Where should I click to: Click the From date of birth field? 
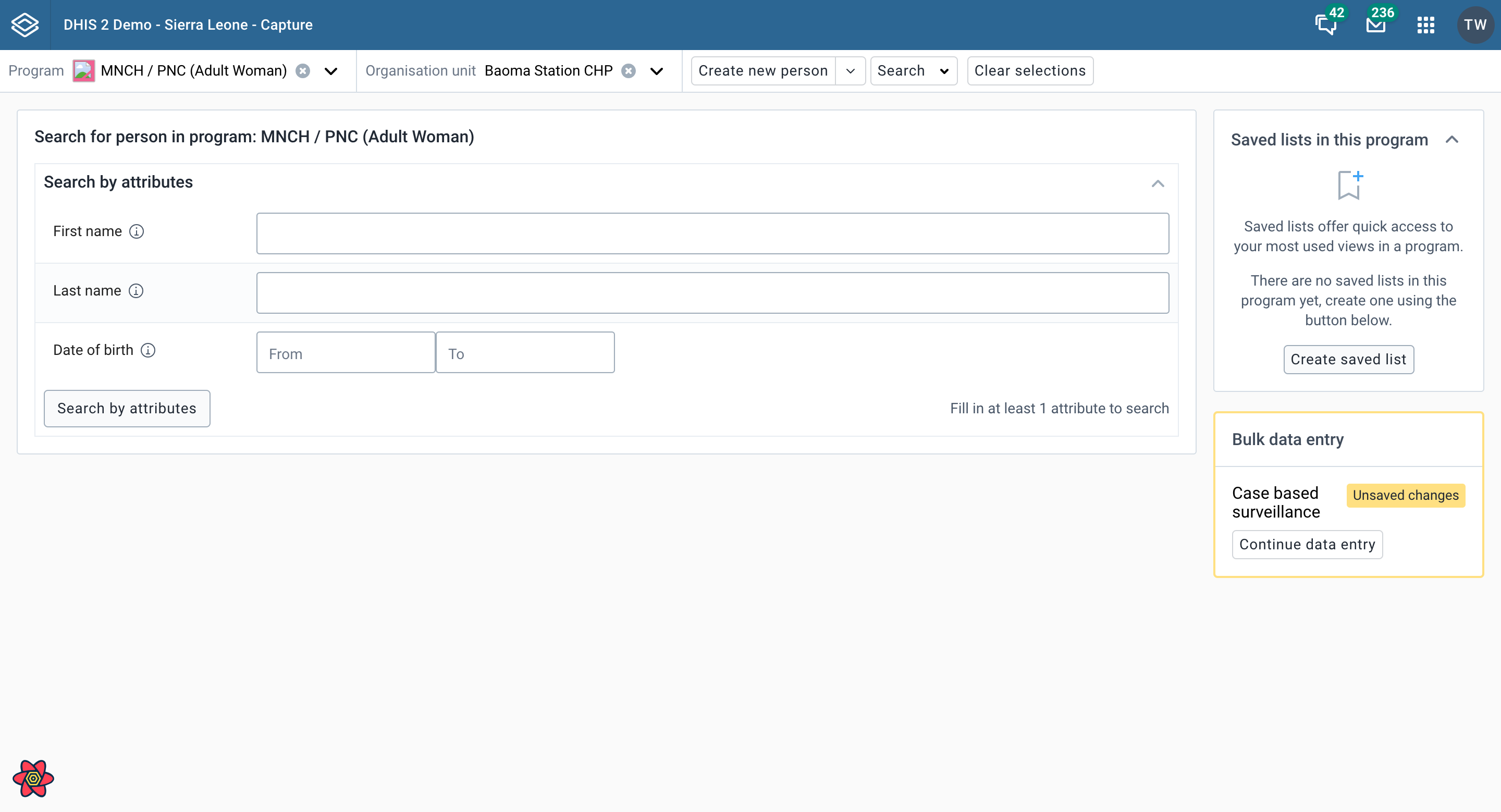click(x=345, y=353)
